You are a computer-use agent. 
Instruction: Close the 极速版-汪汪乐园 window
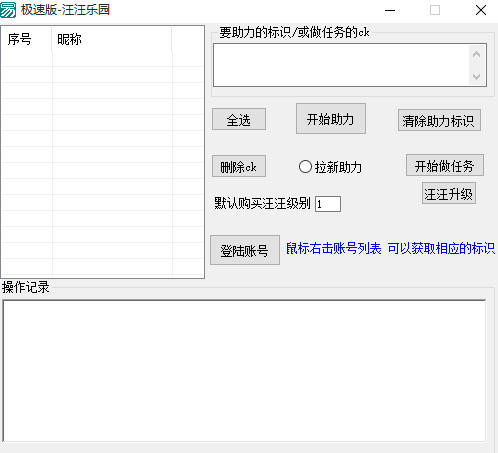coord(481,10)
